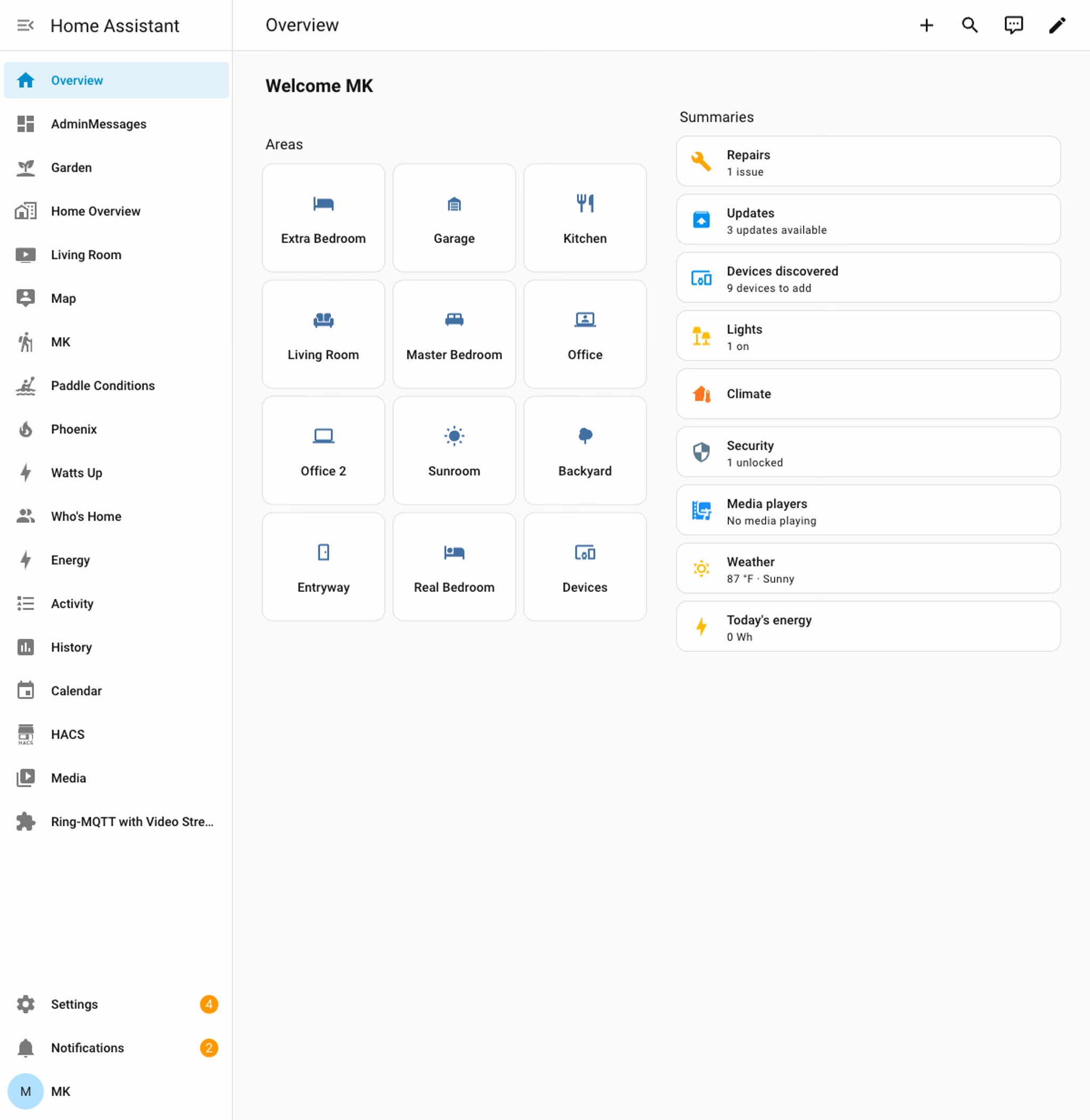
Task: Open the History bar-chart icon
Action: click(x=25, y=647)
